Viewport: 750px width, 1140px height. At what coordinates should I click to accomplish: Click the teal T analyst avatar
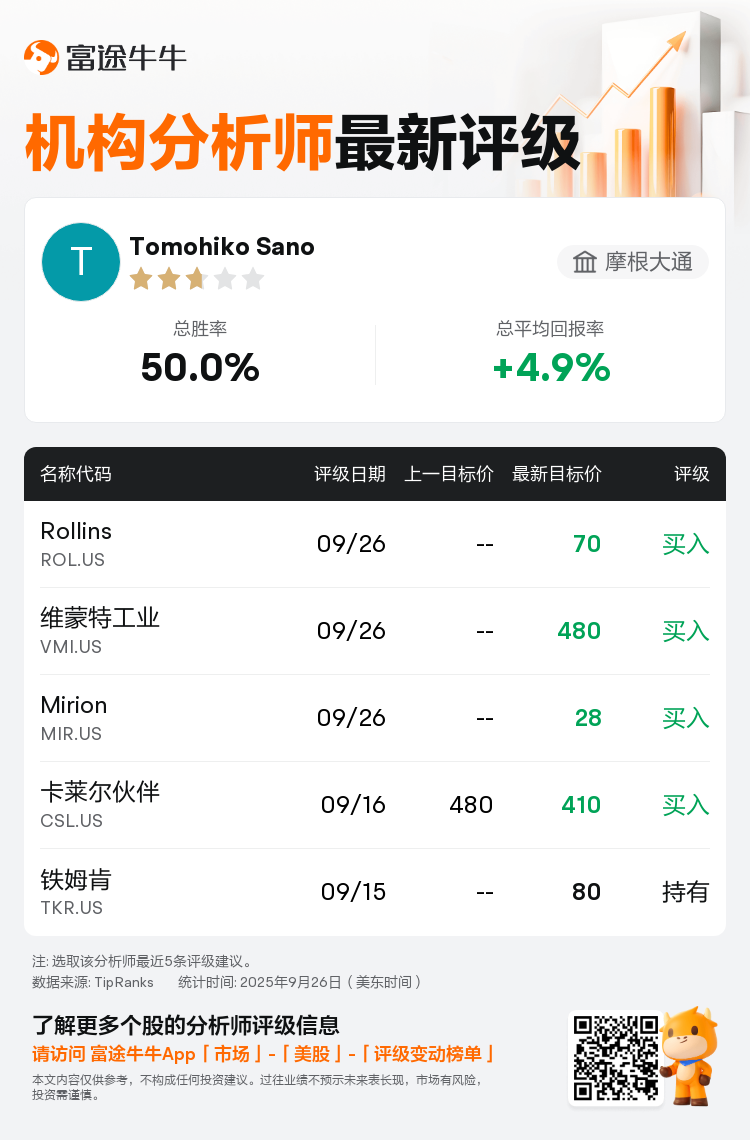pos(81,262)
